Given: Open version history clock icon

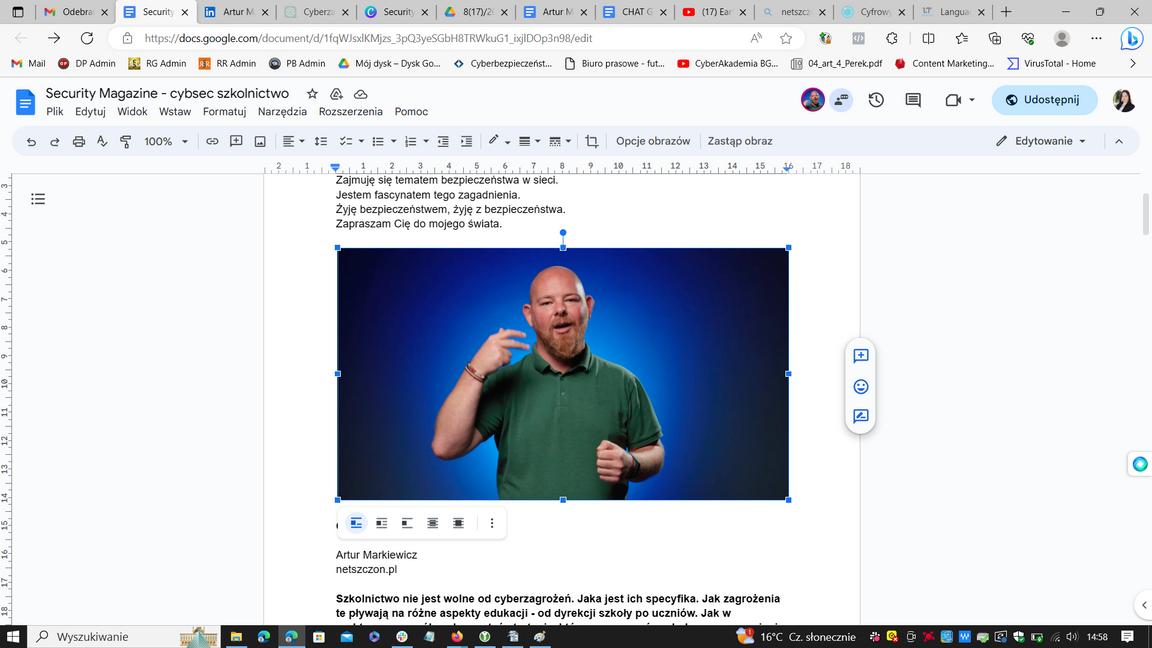Looking at the screenshot, I should [x=876, y=100].
